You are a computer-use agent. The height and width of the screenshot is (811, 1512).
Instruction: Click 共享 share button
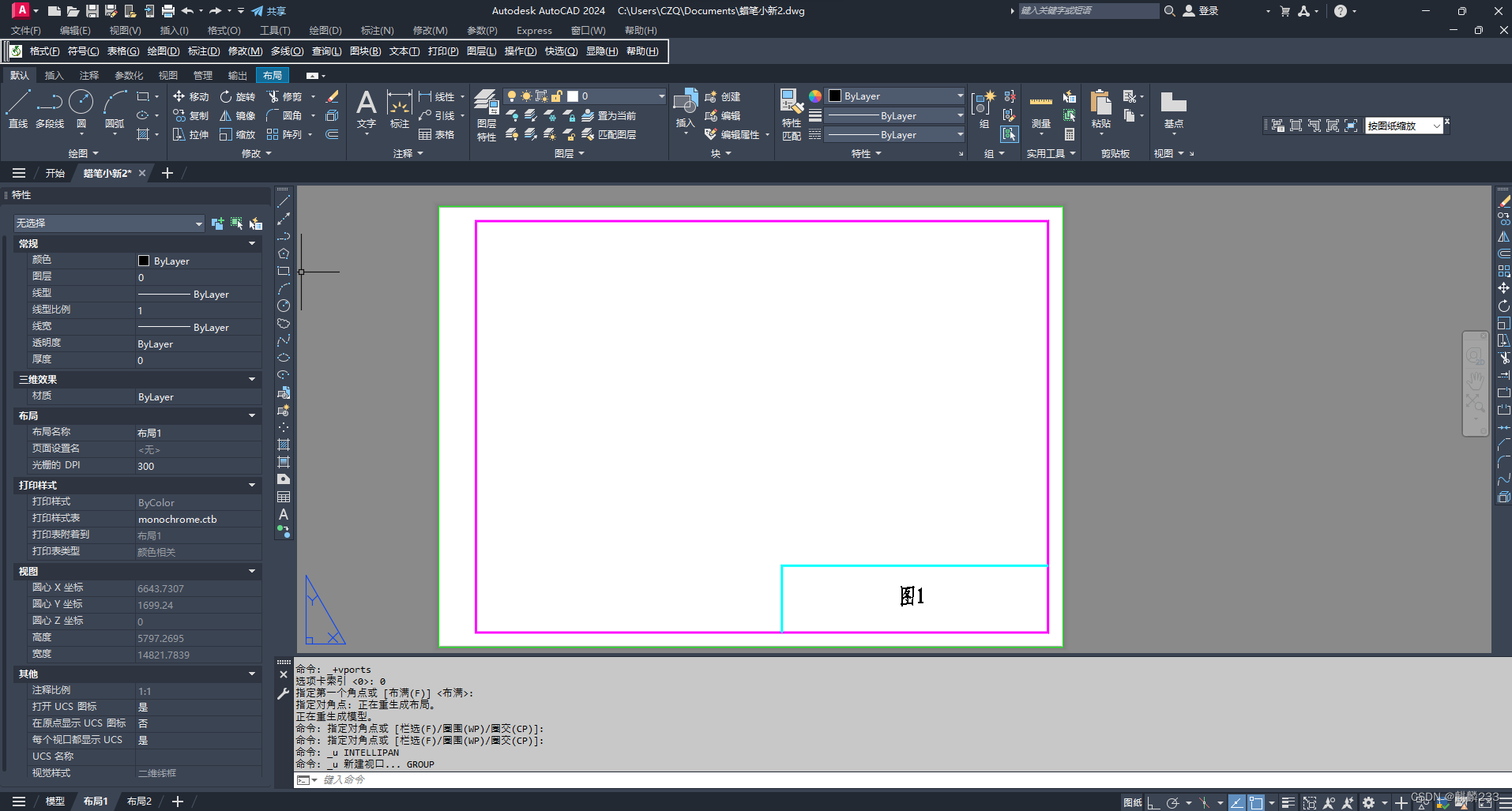269,11
